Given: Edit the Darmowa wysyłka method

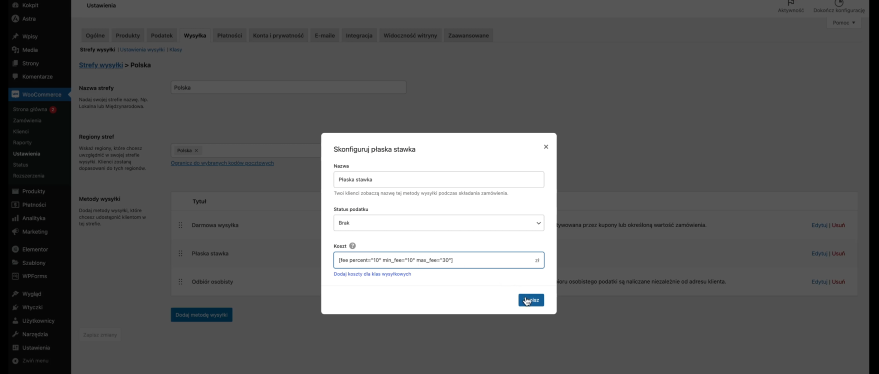Looking at the screenshot, I should pyautogui.click(x=819, y=225).
